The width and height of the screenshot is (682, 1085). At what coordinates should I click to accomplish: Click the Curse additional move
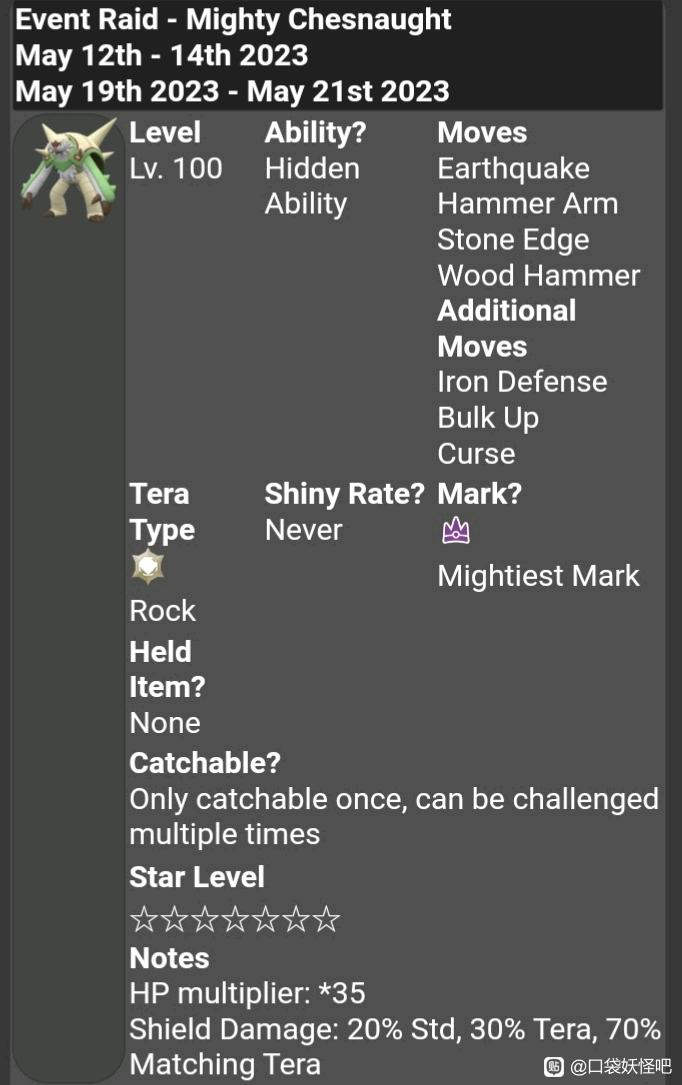point(477,454)
